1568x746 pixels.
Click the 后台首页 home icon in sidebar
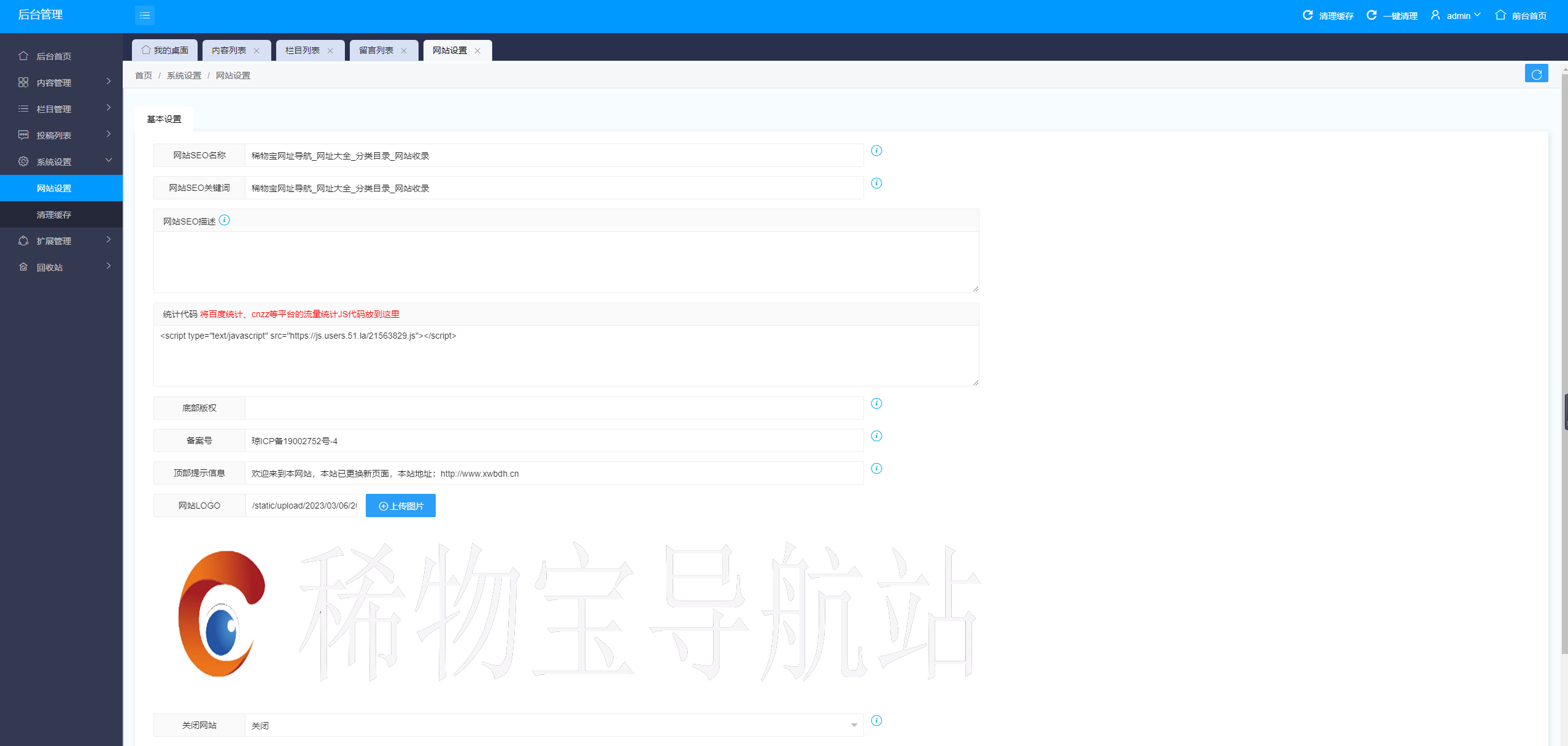(23, 56)
